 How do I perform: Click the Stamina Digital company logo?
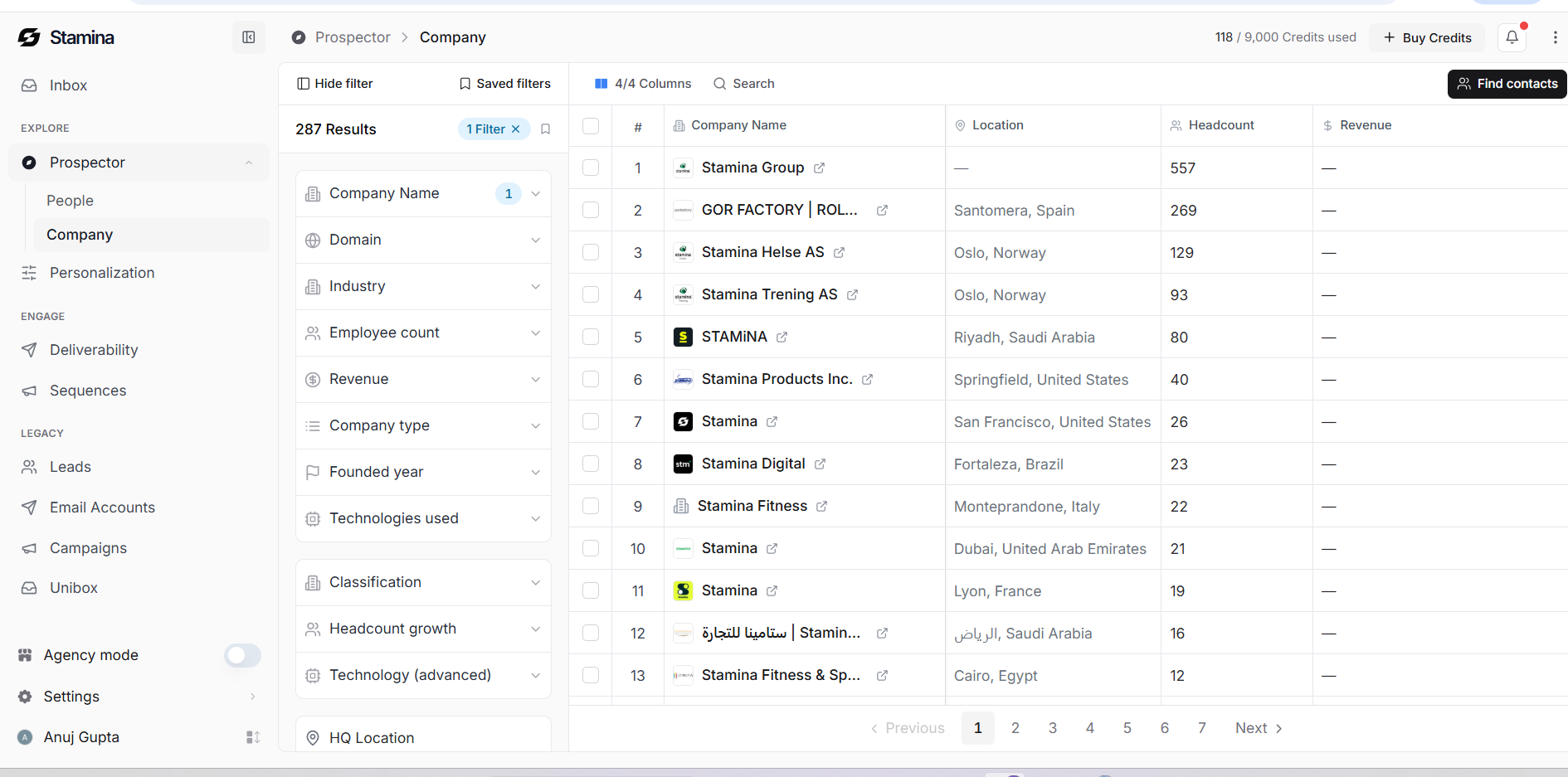(x=683, y=464)
